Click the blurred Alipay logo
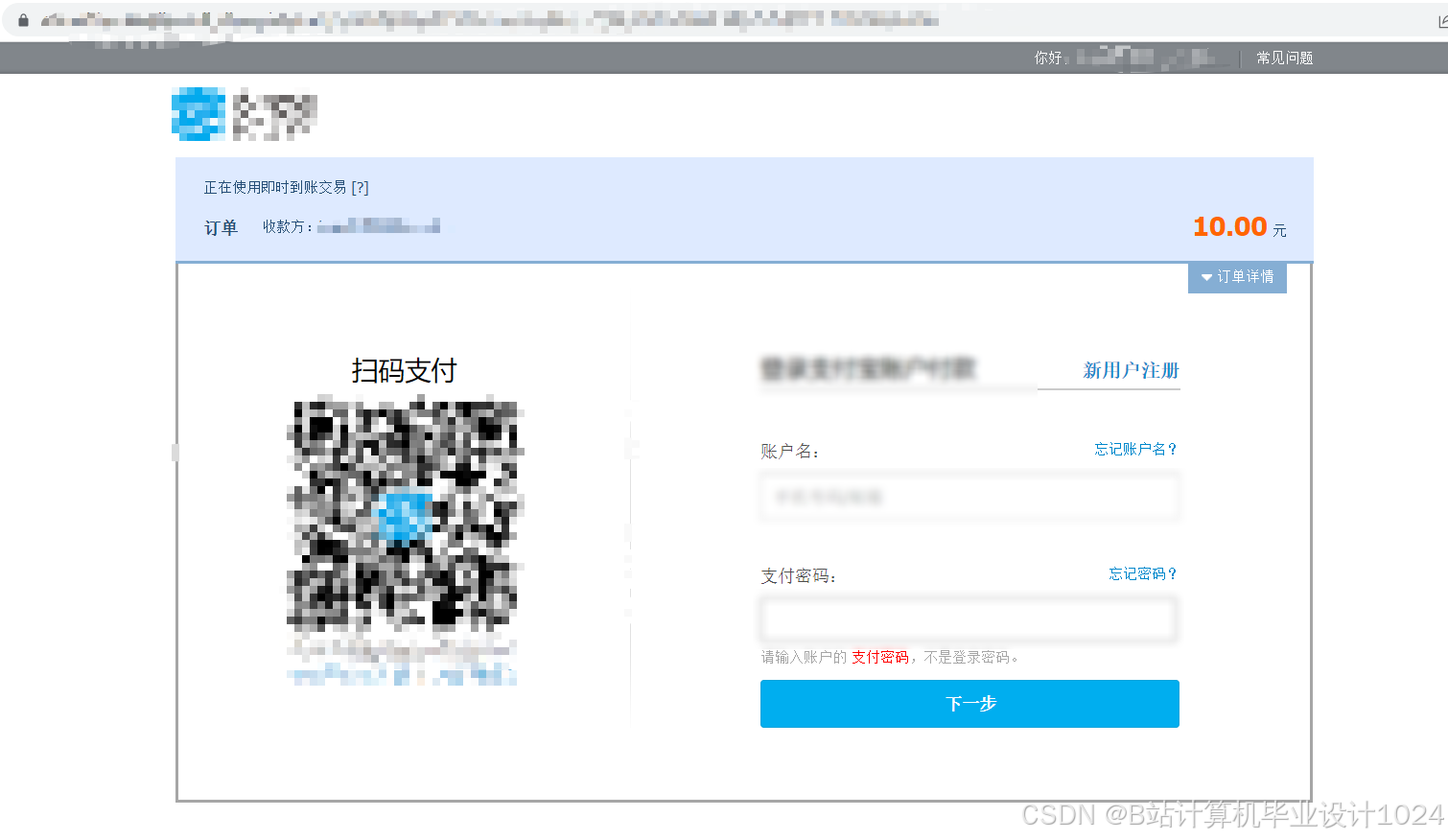 click(x=245, y=114)
